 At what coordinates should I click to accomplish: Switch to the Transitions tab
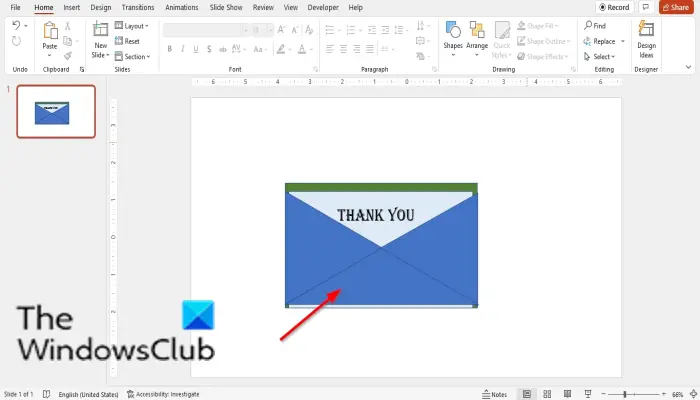(x=138, y=7)
